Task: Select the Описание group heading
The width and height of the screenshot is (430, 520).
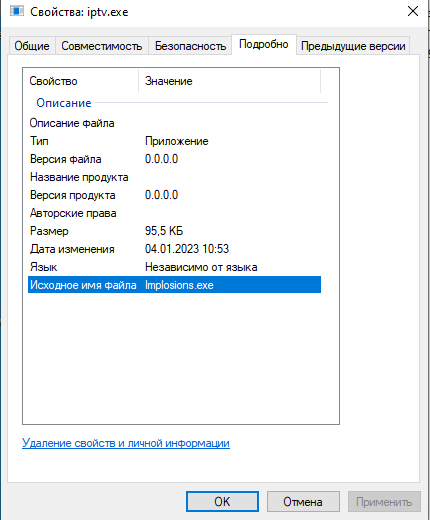Action: (x=64, y=103)
